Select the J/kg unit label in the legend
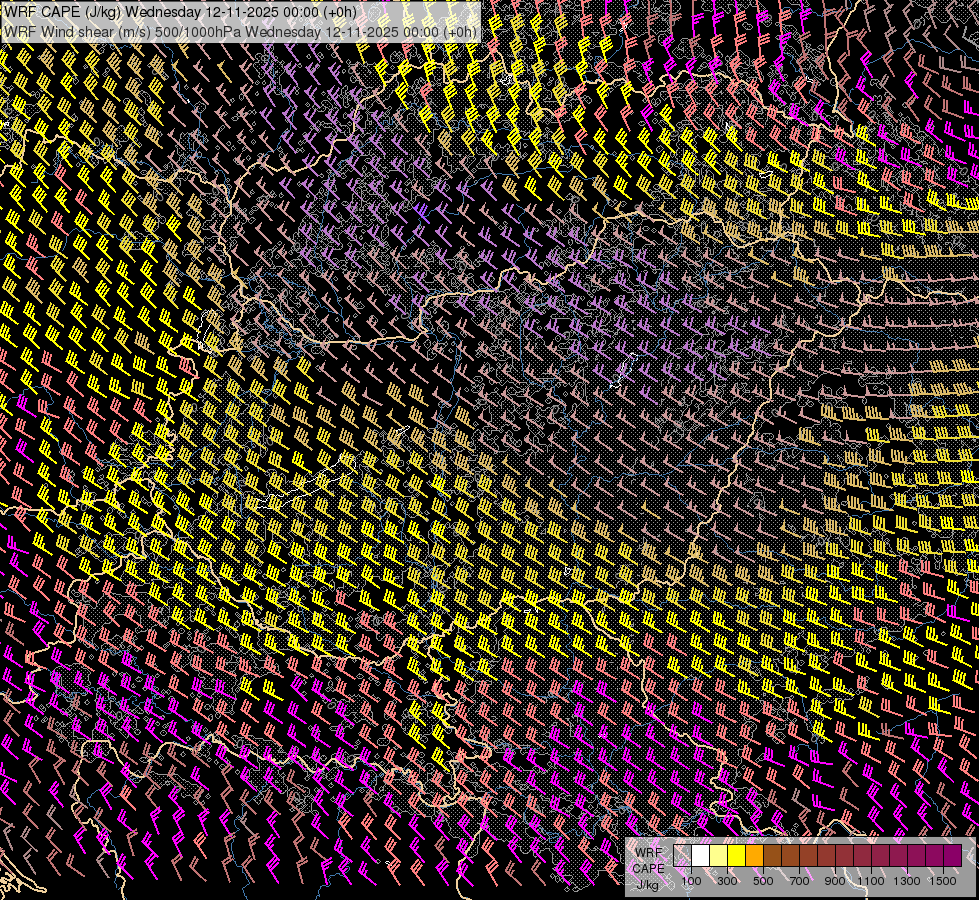 648,884
